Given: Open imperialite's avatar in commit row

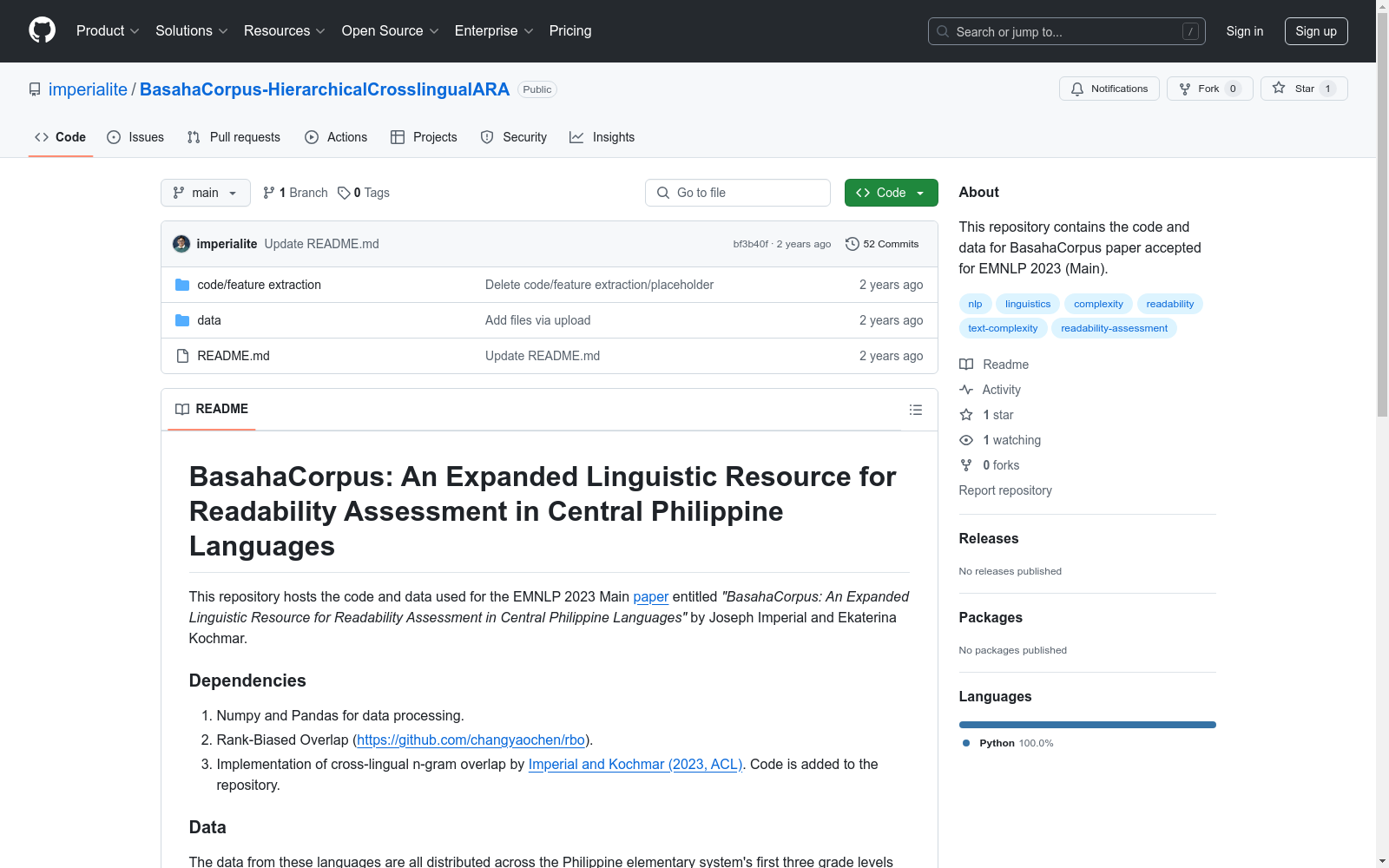Looking at the screenshot, I should 181,244.
